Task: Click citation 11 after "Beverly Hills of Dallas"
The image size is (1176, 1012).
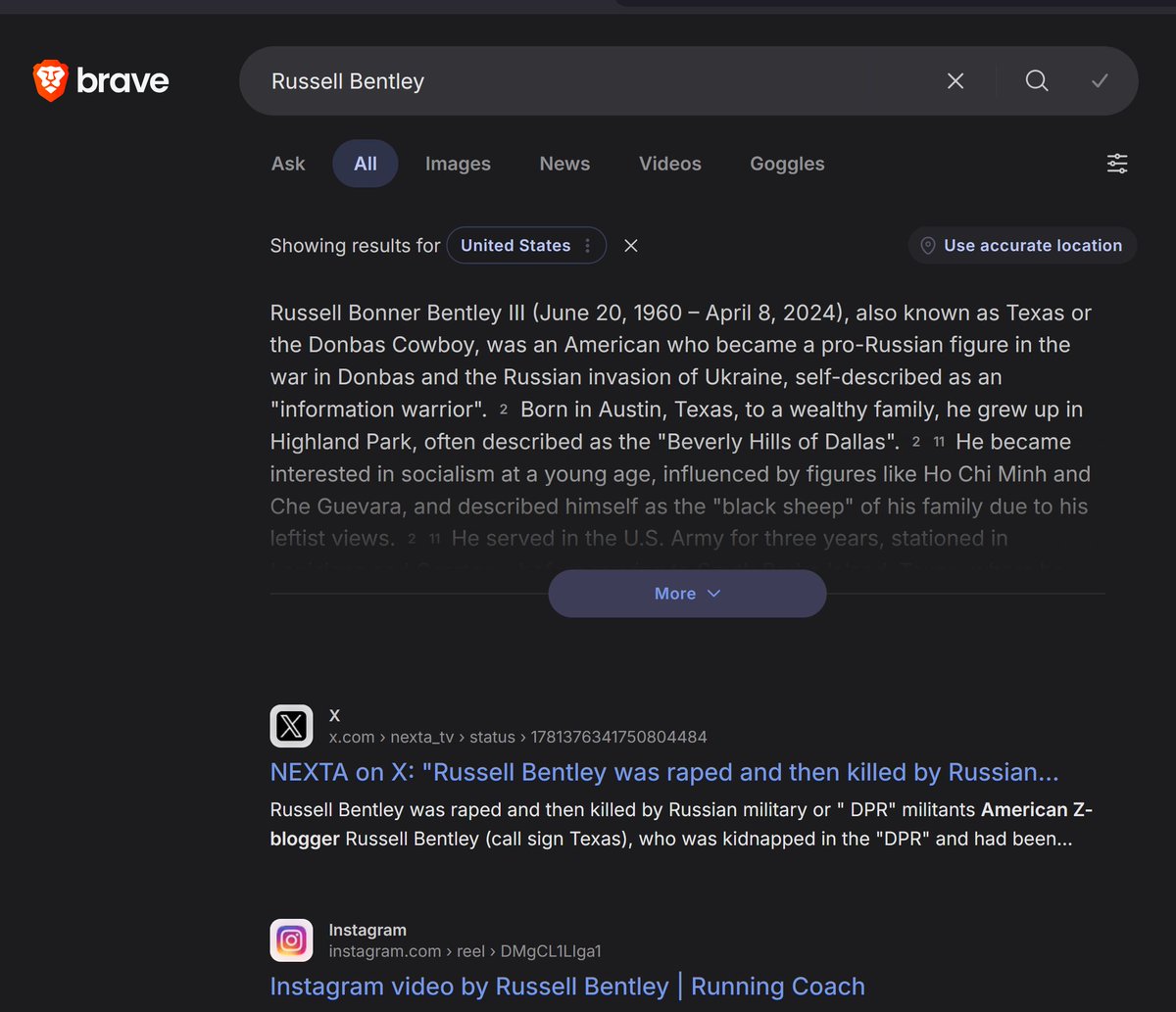Action: coord(939,443)
